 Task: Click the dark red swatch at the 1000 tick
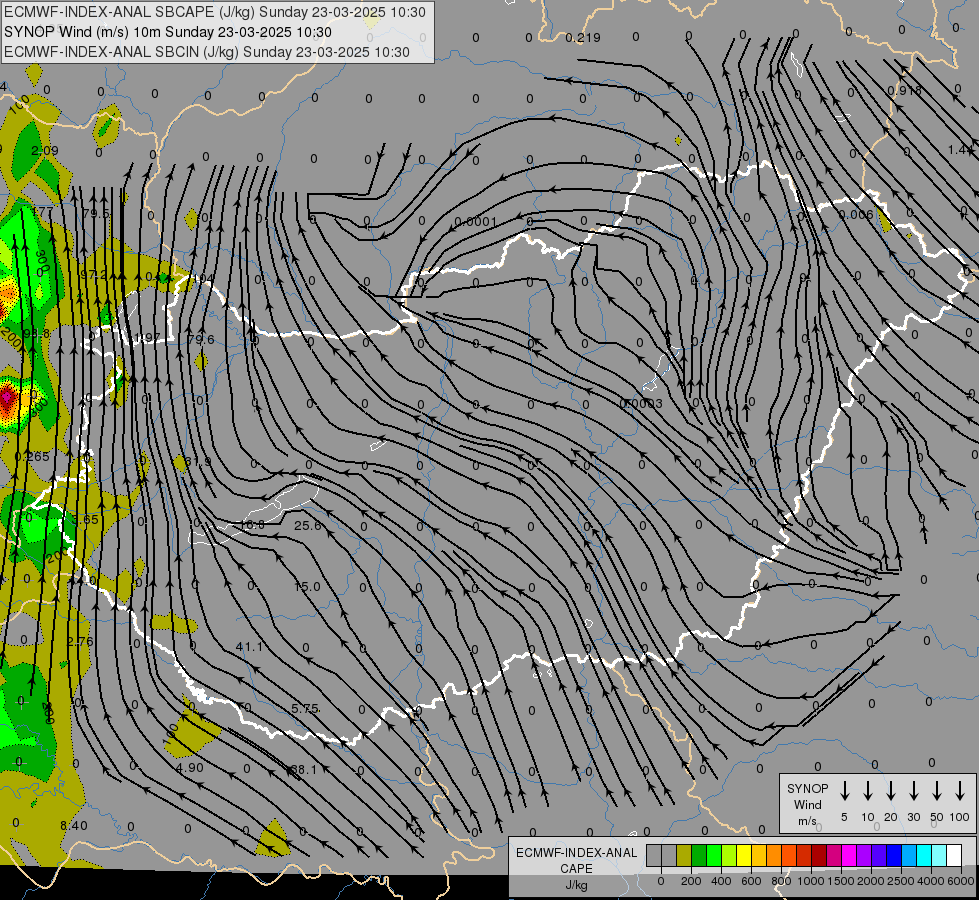[x=819, y=856]
